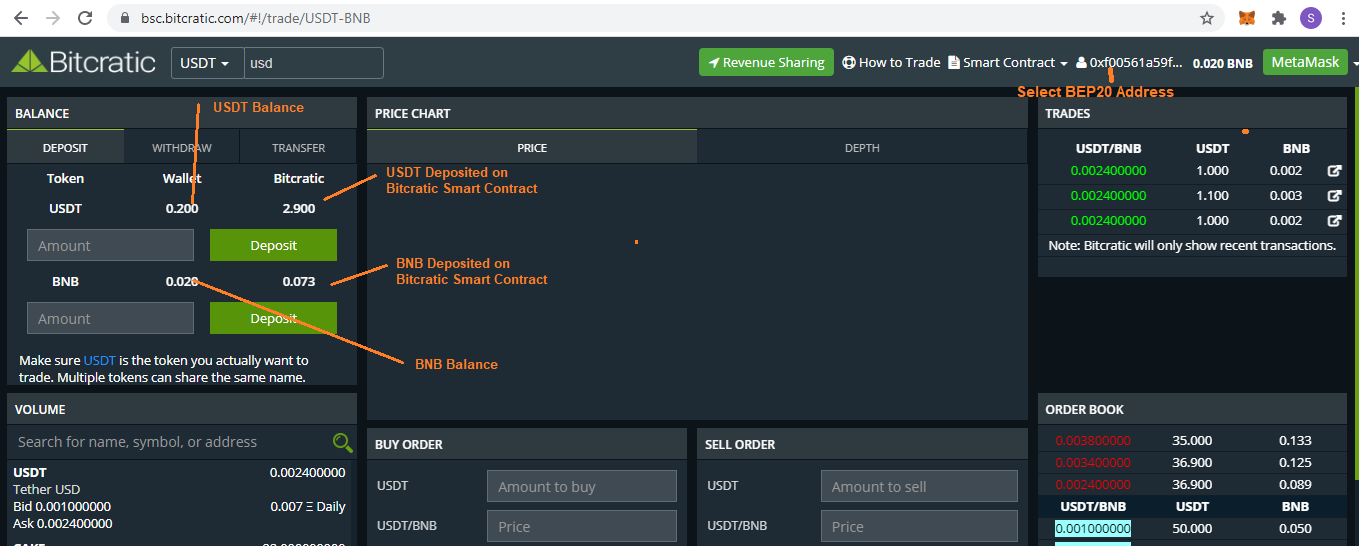Show the Depth chart tab

[x=861, y=148]
